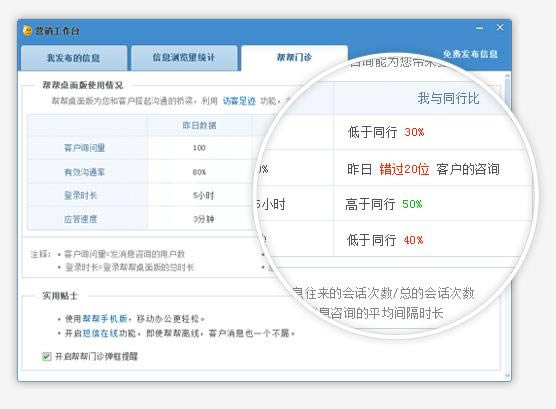Click the 昨日数据 column header
Screen dimensions: 556x409
[x=199, y=125]
